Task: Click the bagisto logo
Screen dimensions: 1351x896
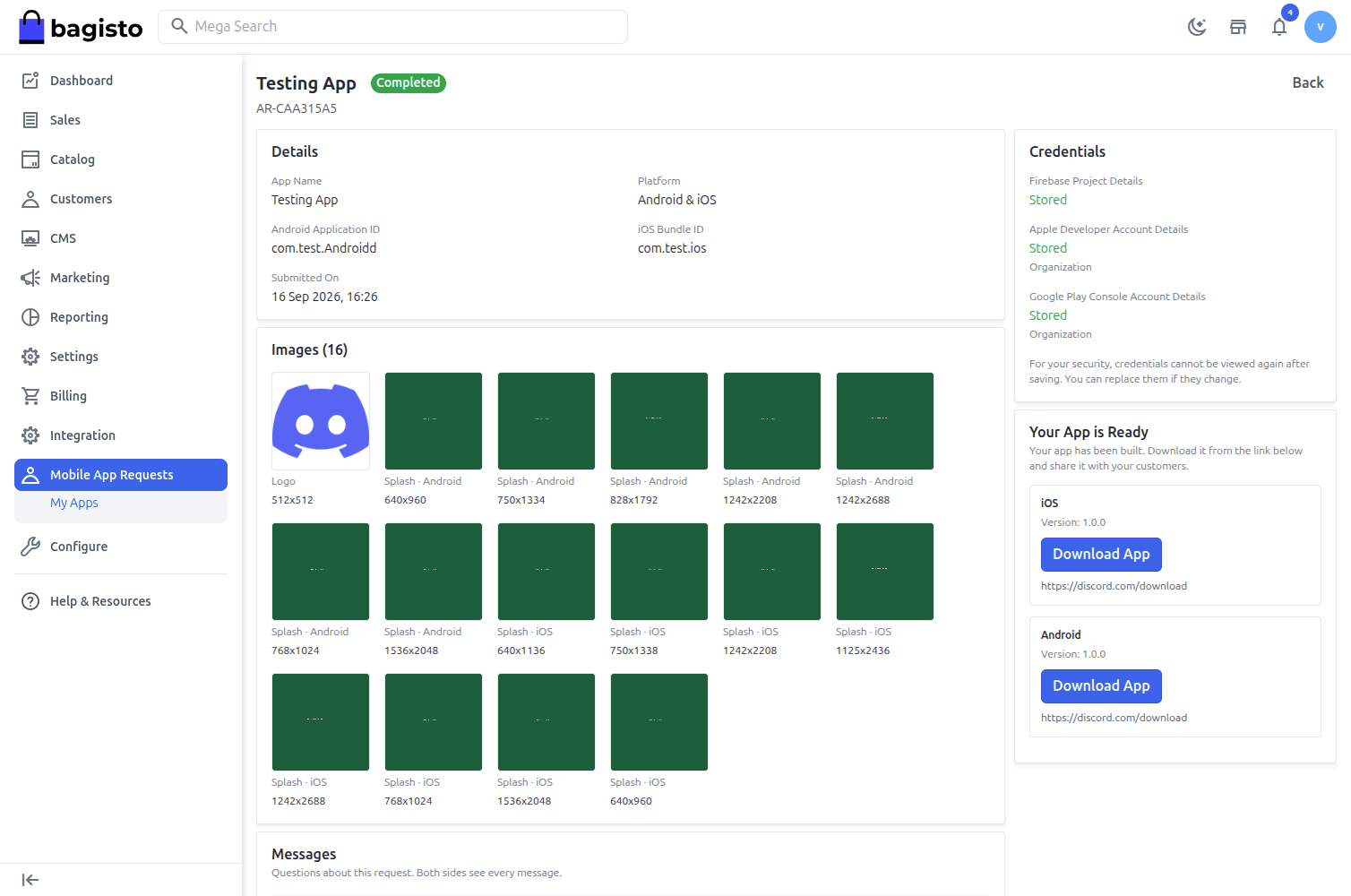Action: pyautogui.click(x=81, y=27)
